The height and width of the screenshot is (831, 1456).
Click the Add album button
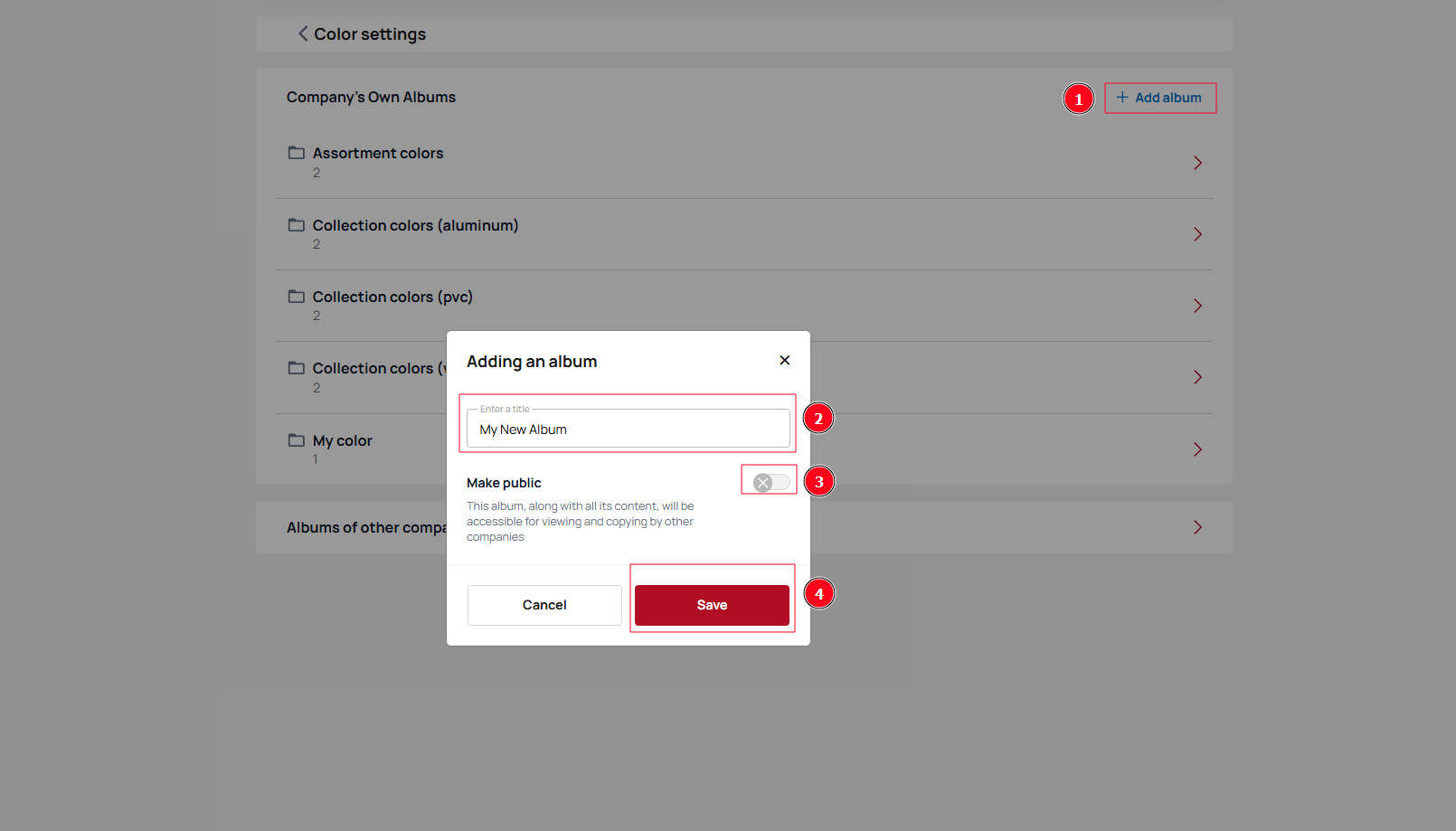(1159, 98)
